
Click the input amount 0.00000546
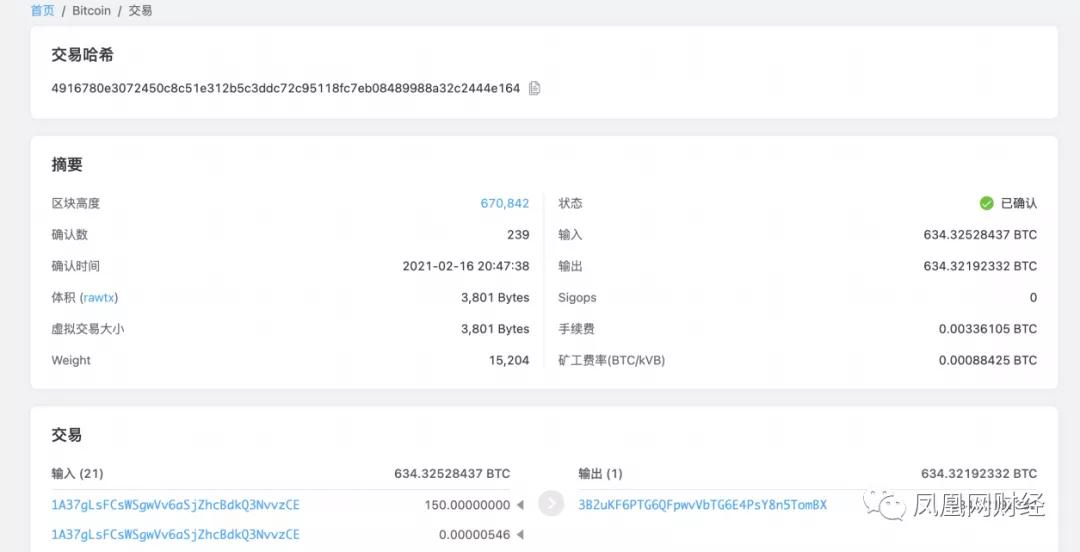click(x=475, y=534)
